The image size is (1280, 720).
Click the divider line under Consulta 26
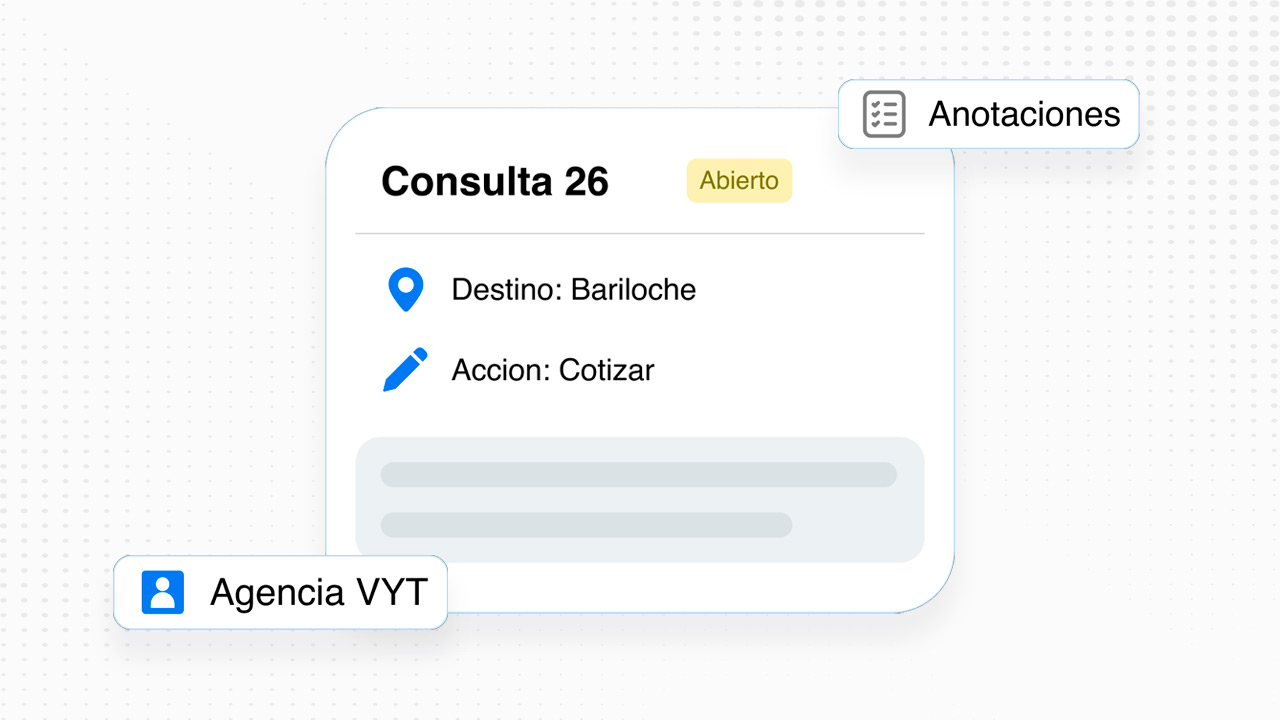pyautogui.click(x=640, y=233)
